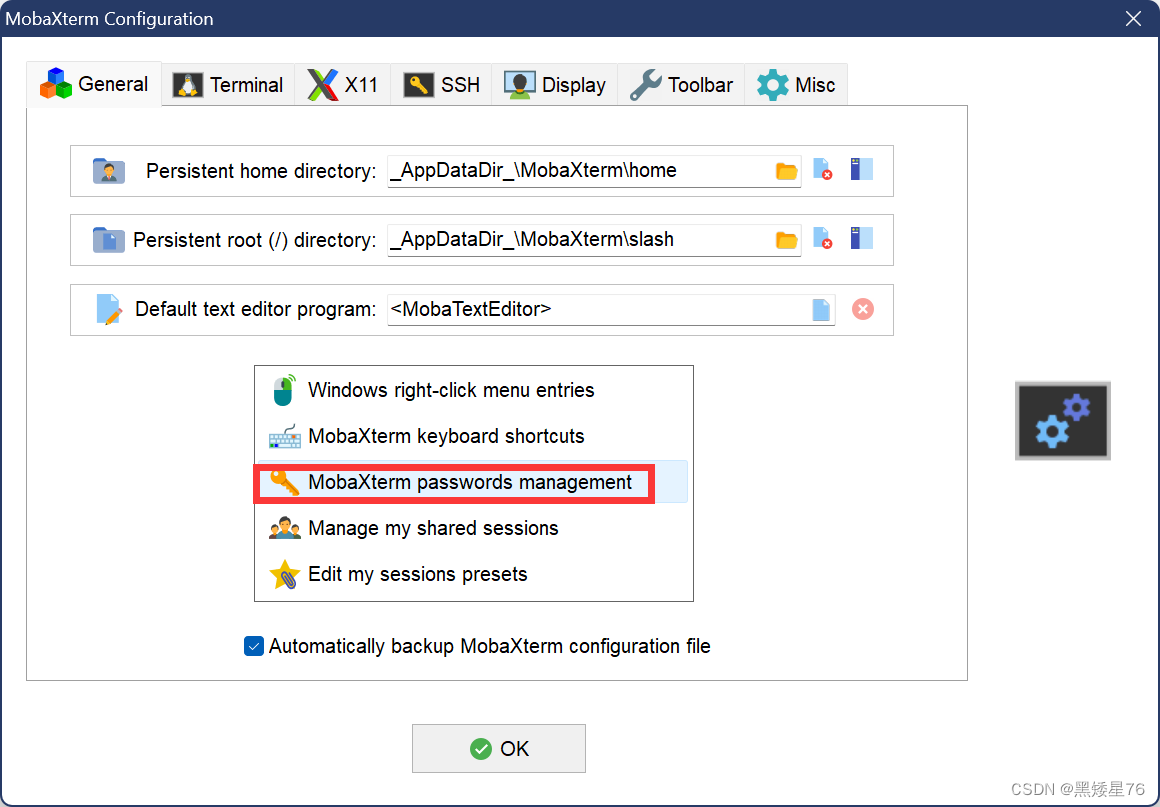Image resolution: width=1160 pixels, height=807 pixels.
Task: Click the gears settings image
Action: click(1062, 421)
